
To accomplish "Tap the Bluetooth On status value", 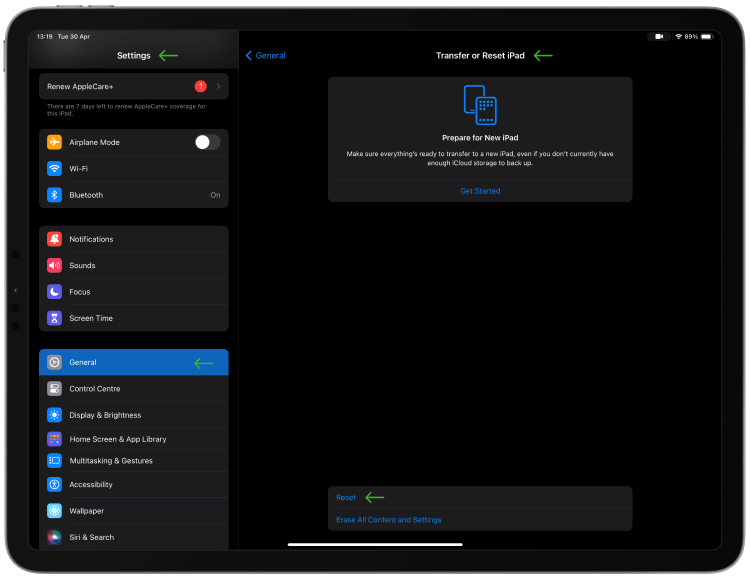I will 215,195.
